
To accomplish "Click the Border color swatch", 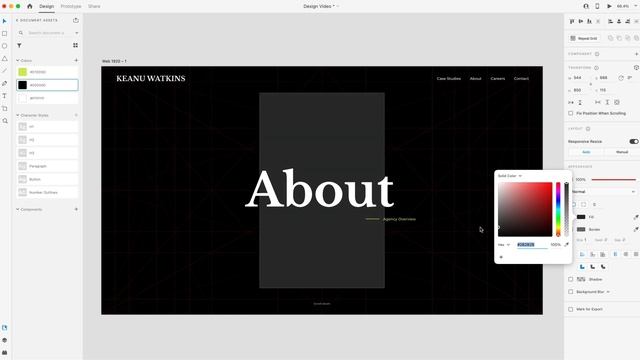I will tap(581, 229).
